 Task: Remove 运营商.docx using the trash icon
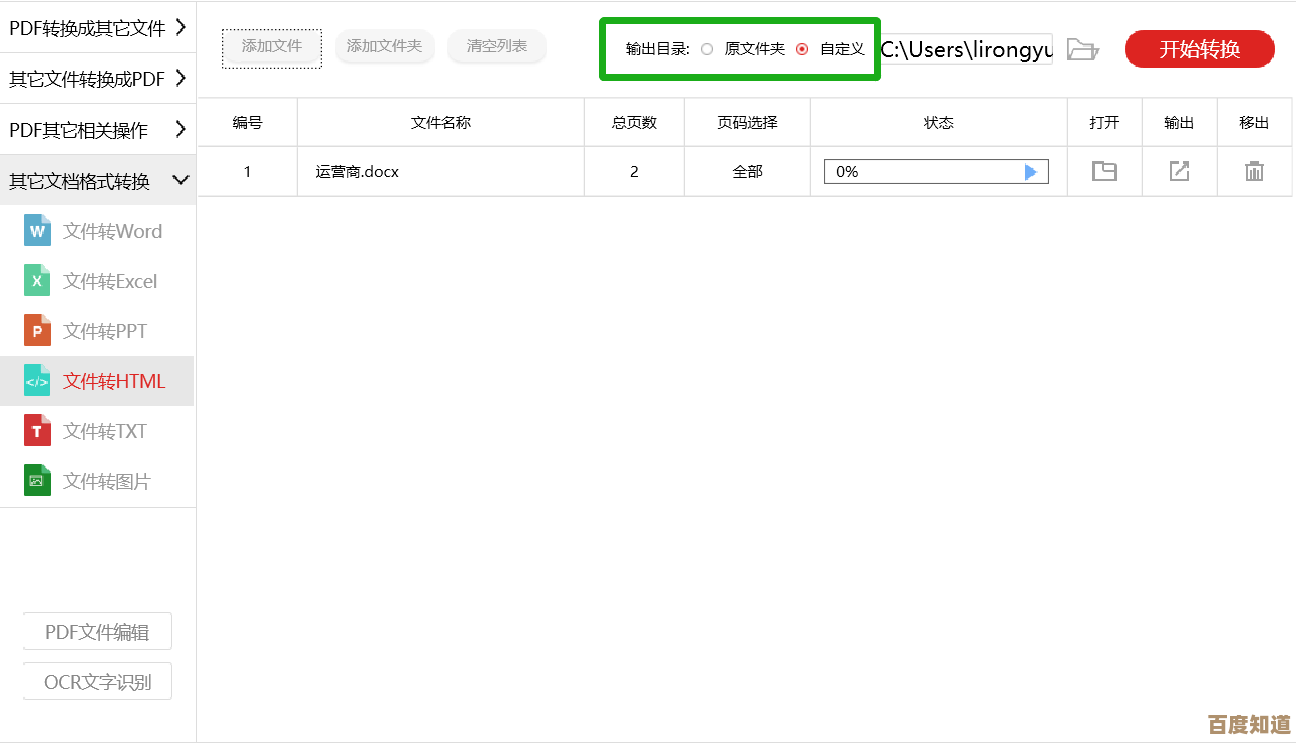1254,171
